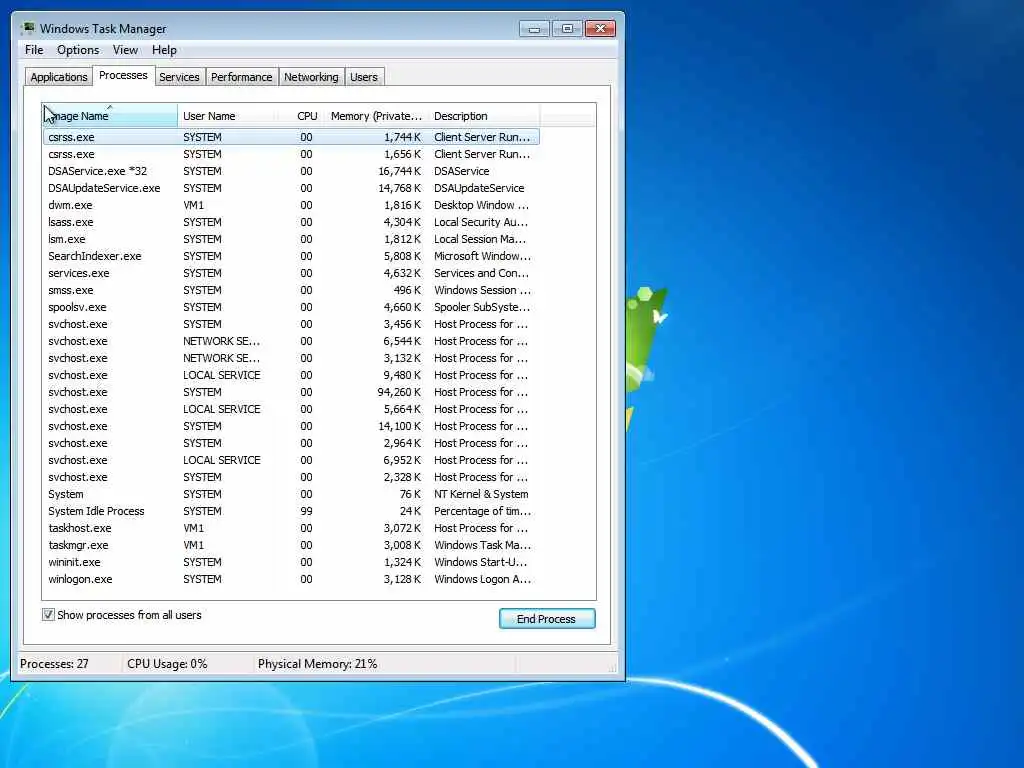1024x768 pixels.
Task: Click Processes: 27 in status bar
Action: tap(54, 664)
